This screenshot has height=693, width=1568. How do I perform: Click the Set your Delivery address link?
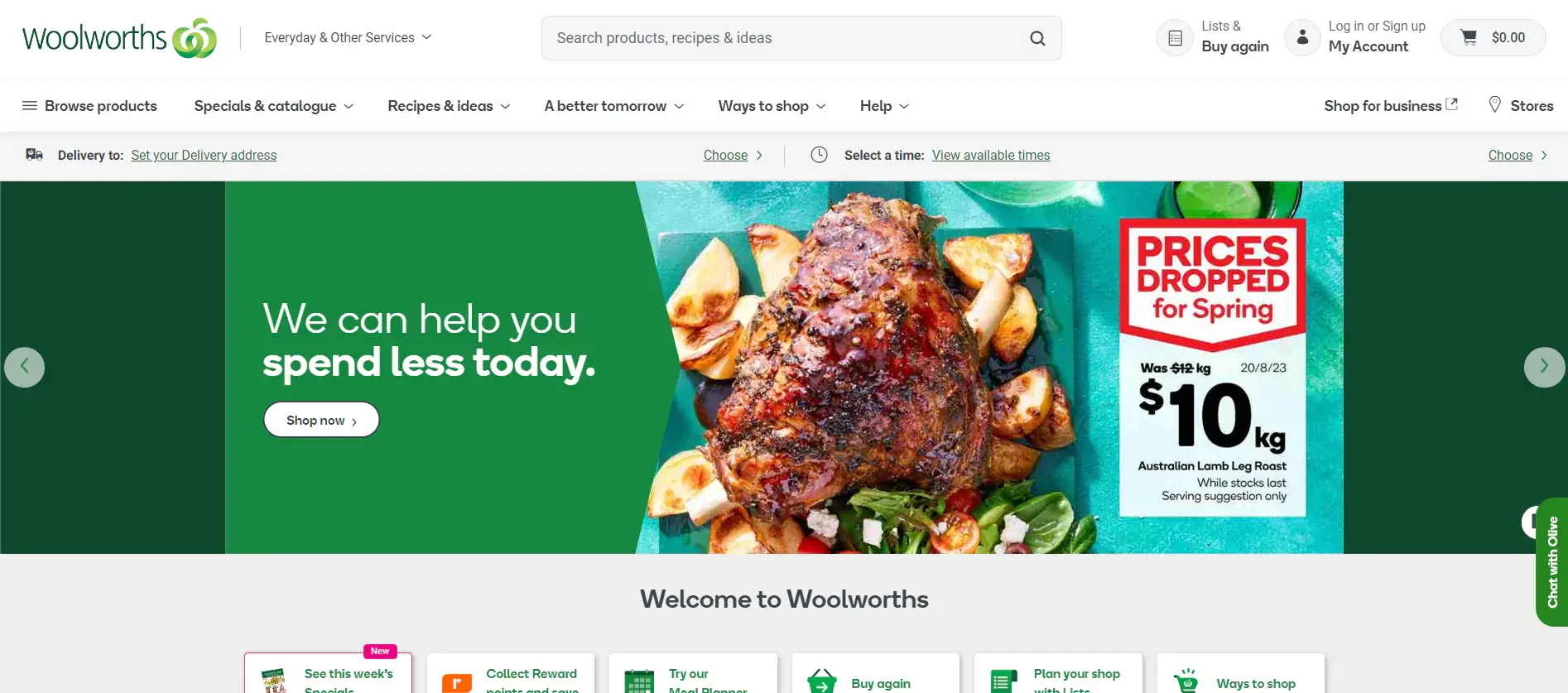204,155
